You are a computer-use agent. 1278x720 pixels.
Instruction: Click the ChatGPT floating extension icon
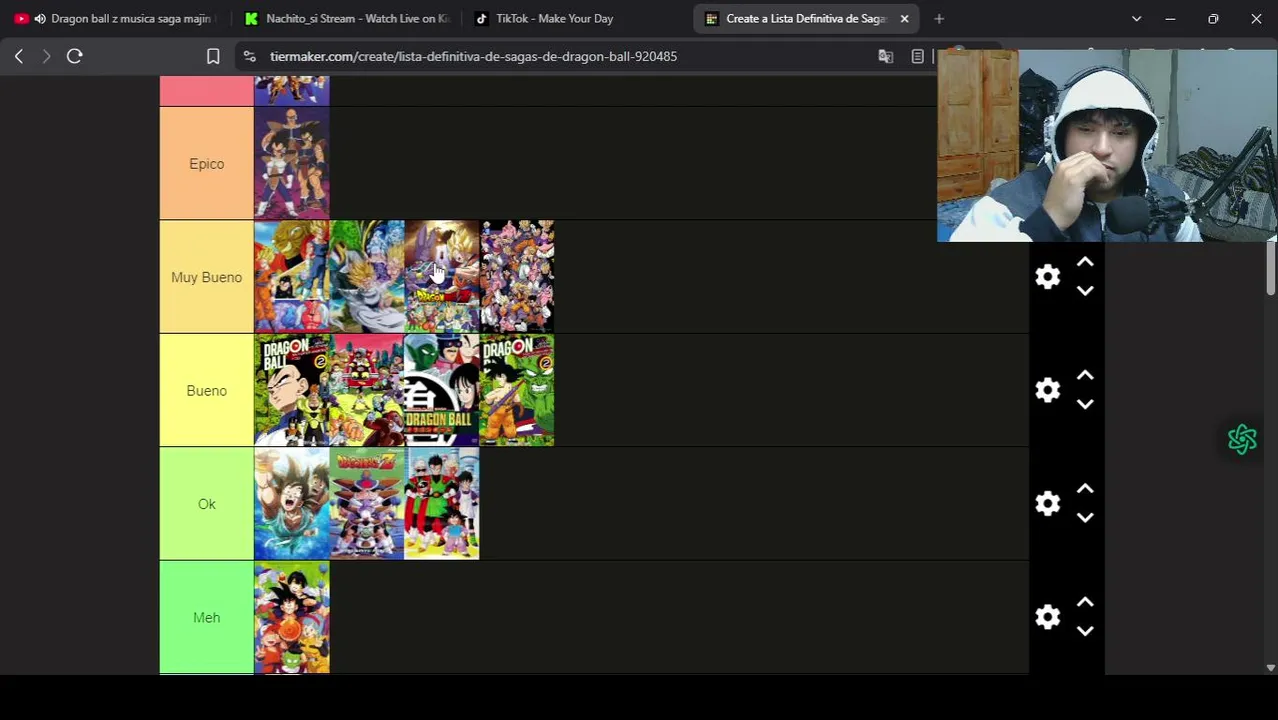[1242, 439]
